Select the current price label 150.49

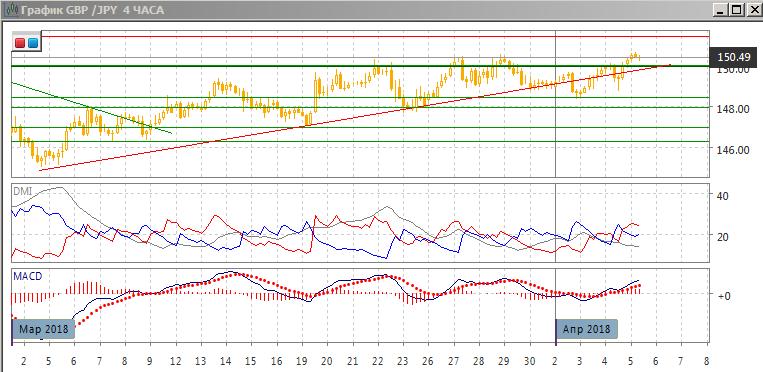[x=734, y=57]
